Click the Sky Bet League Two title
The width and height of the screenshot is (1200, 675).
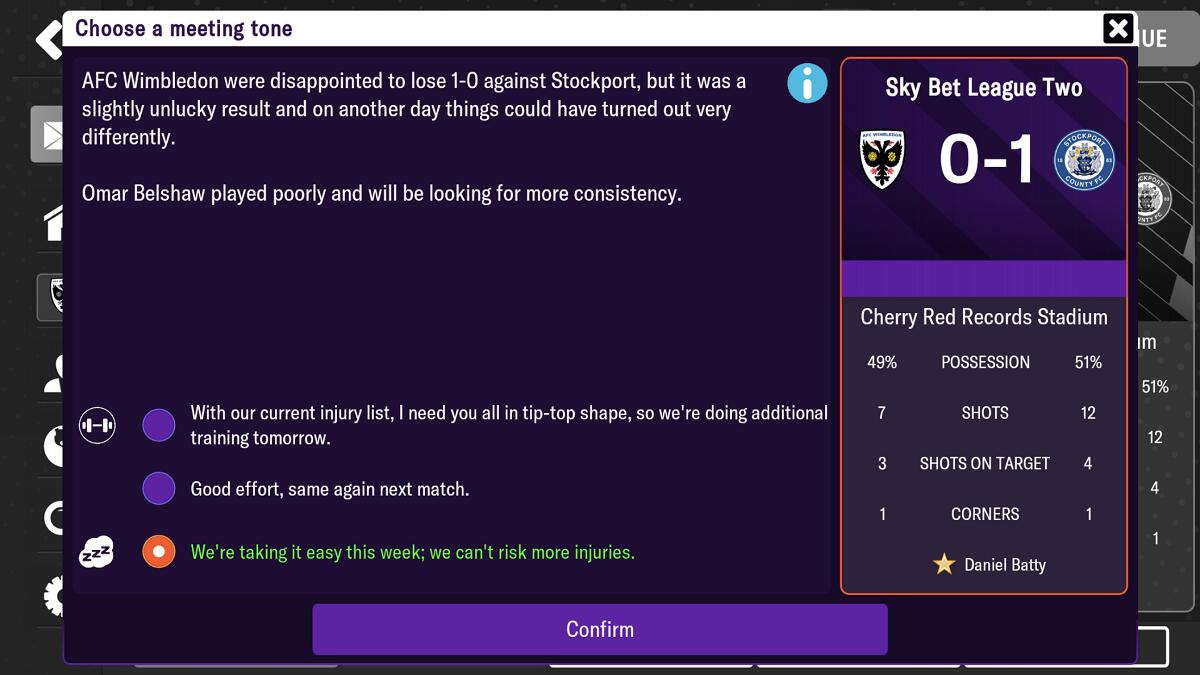(984, 88)
